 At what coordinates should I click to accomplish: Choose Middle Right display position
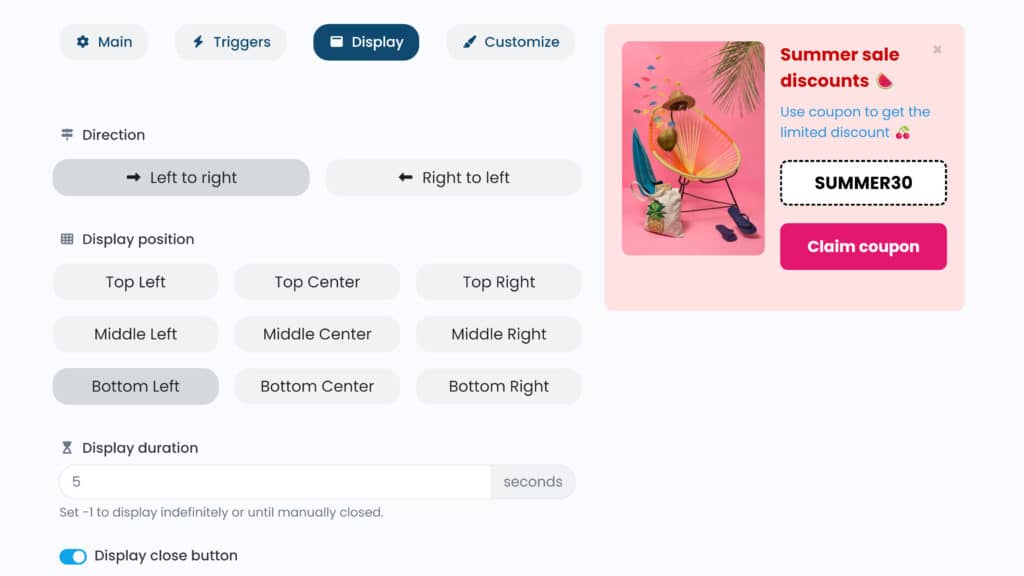point(498,334)
